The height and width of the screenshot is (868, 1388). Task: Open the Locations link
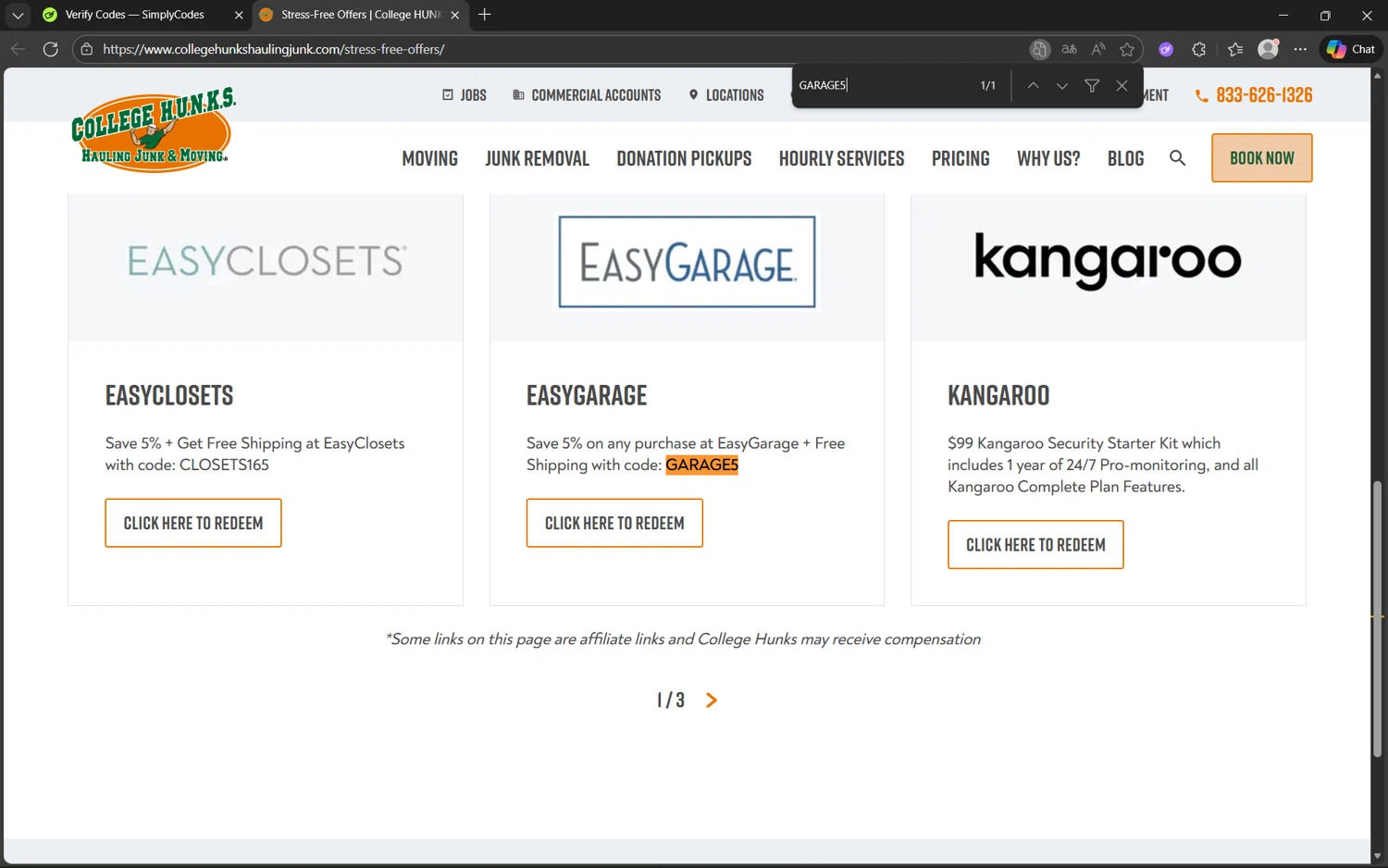click(x=726, y=95)
